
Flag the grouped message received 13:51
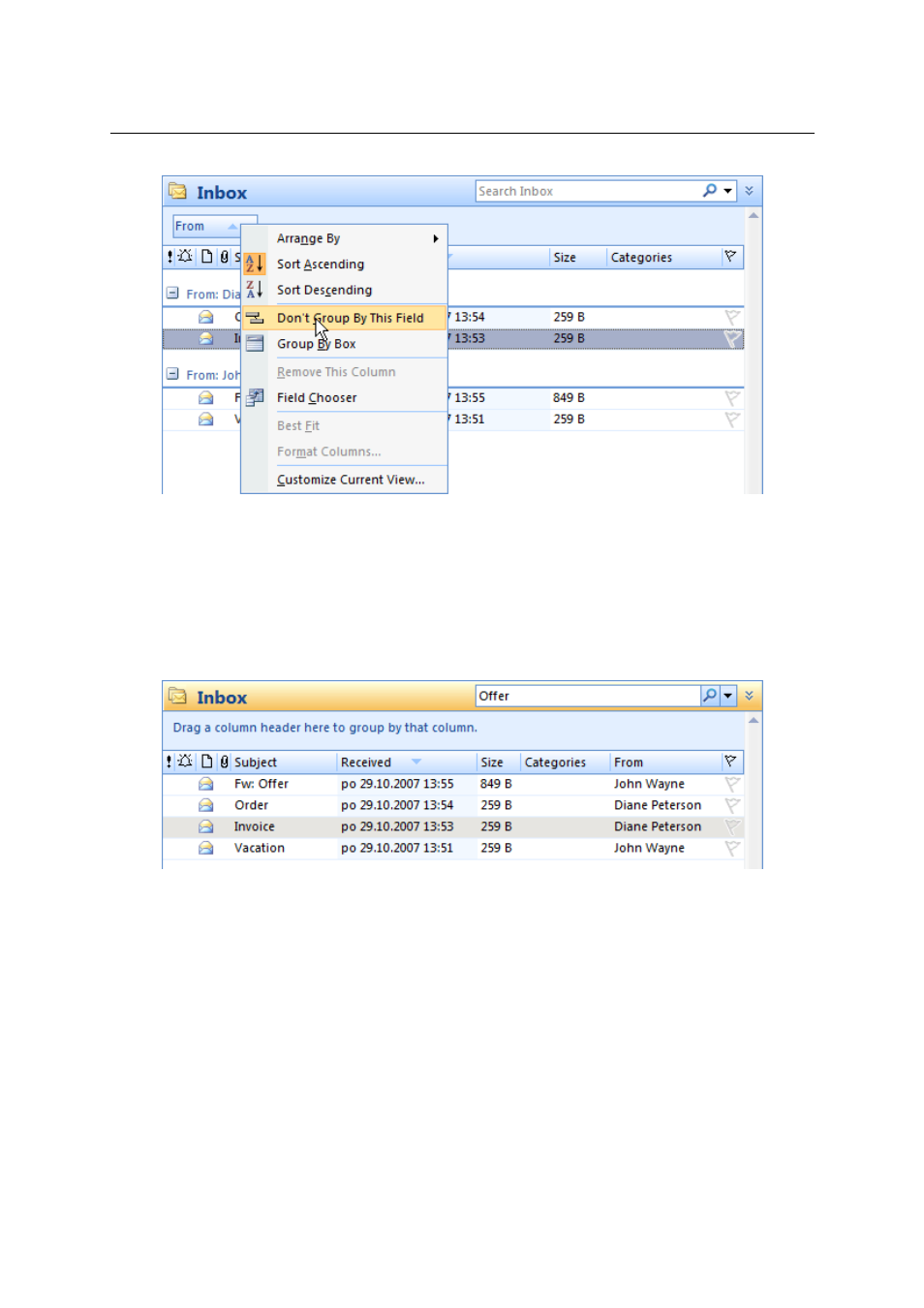(x=732, y=419)
